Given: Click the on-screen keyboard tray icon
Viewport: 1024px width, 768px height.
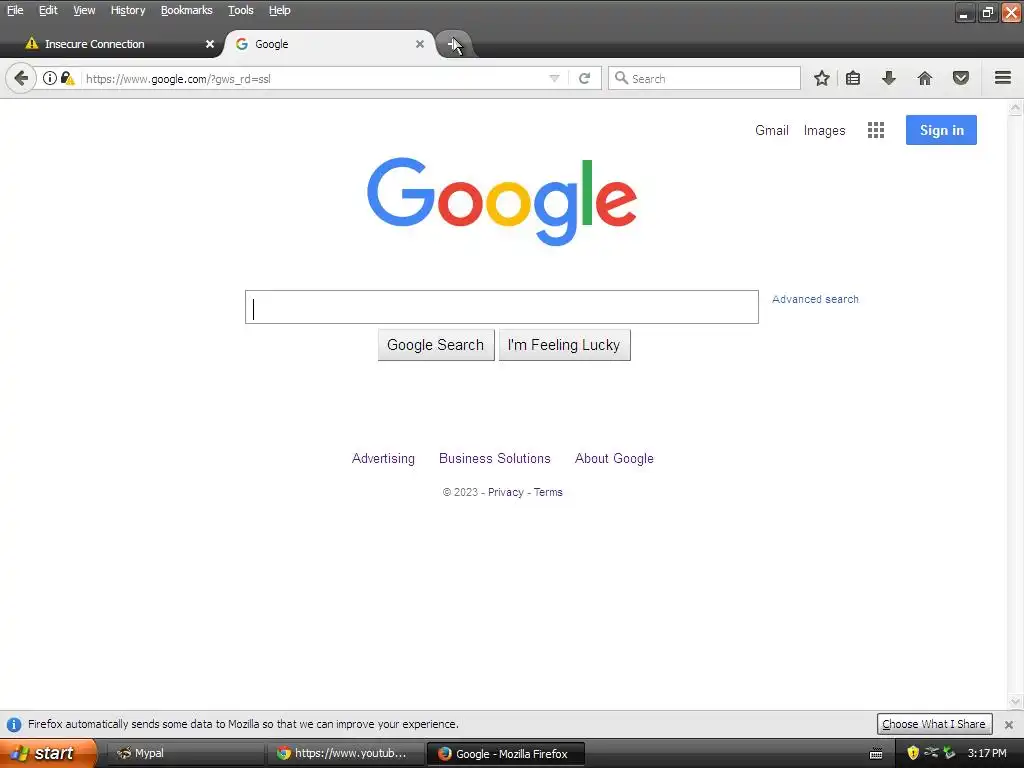Looking at the screenshot, I should coord(876,754).
